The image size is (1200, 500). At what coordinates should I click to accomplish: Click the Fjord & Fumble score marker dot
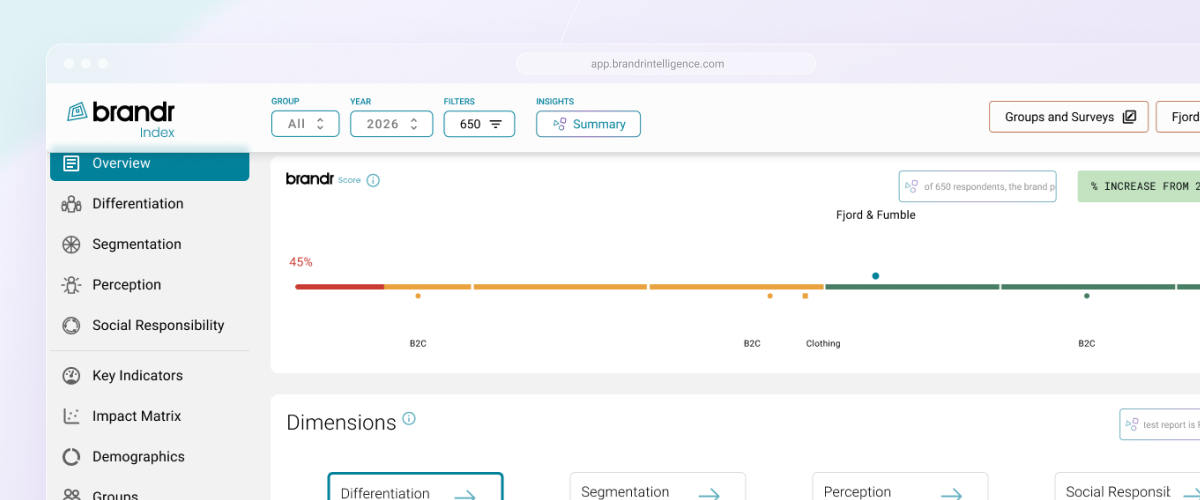coord(876,276)
